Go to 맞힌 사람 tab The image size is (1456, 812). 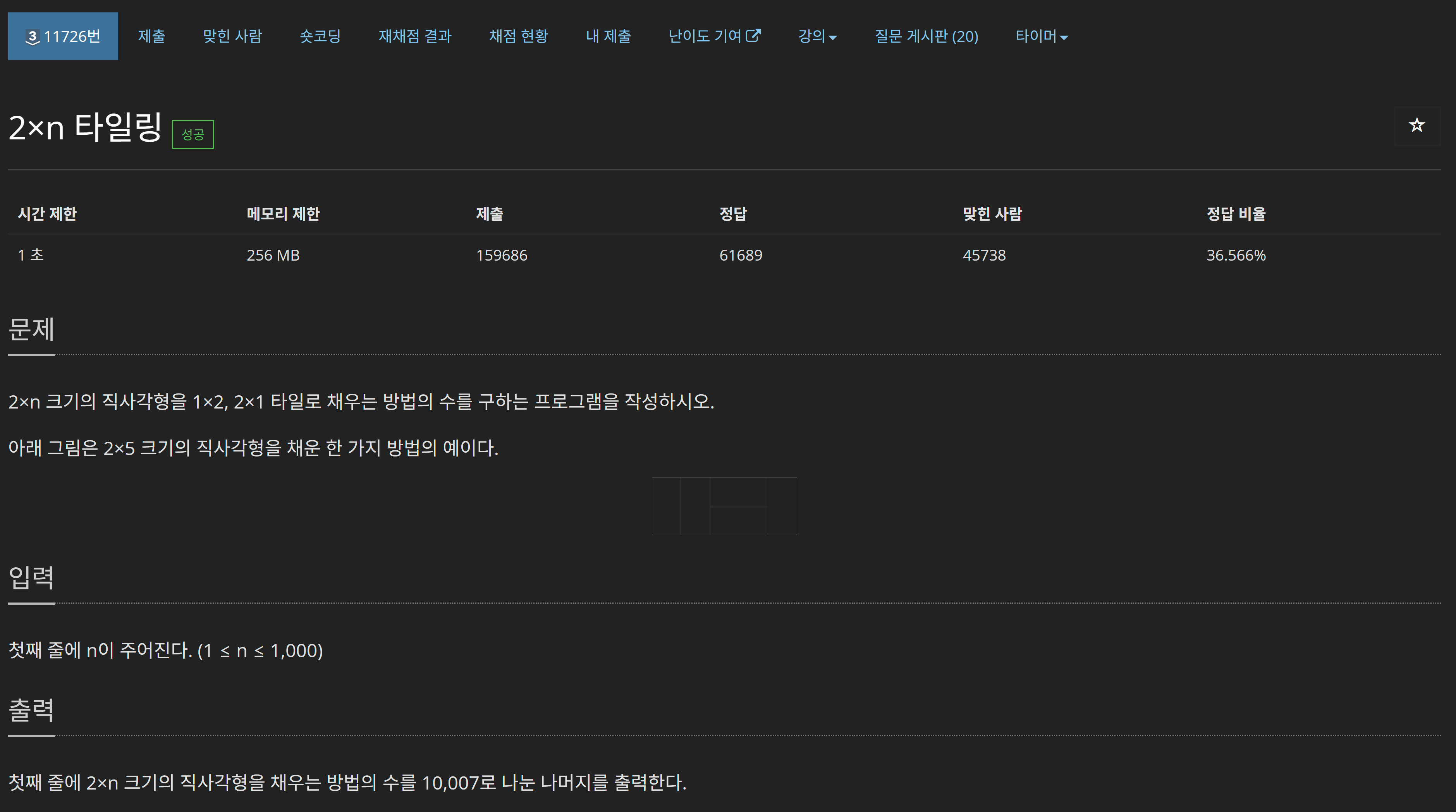tap(232, 36)
